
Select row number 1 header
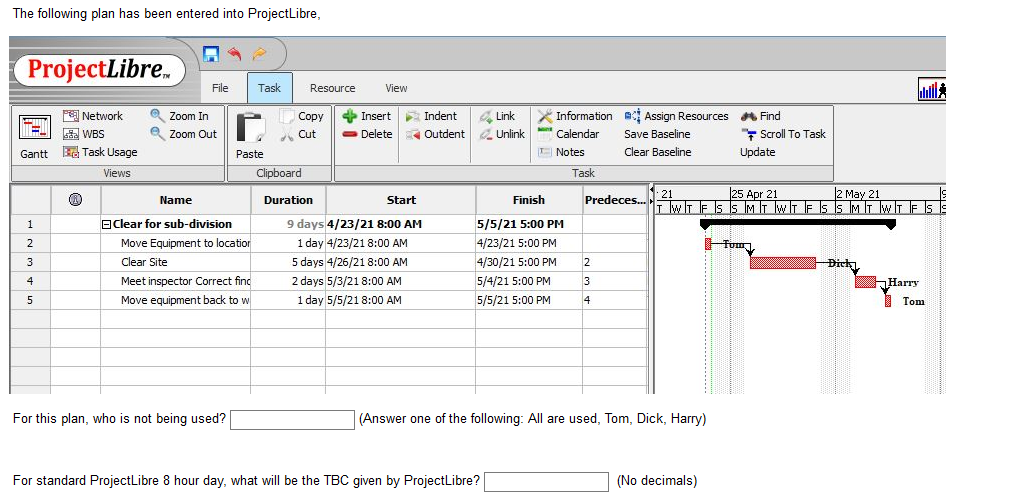[30, 224]
